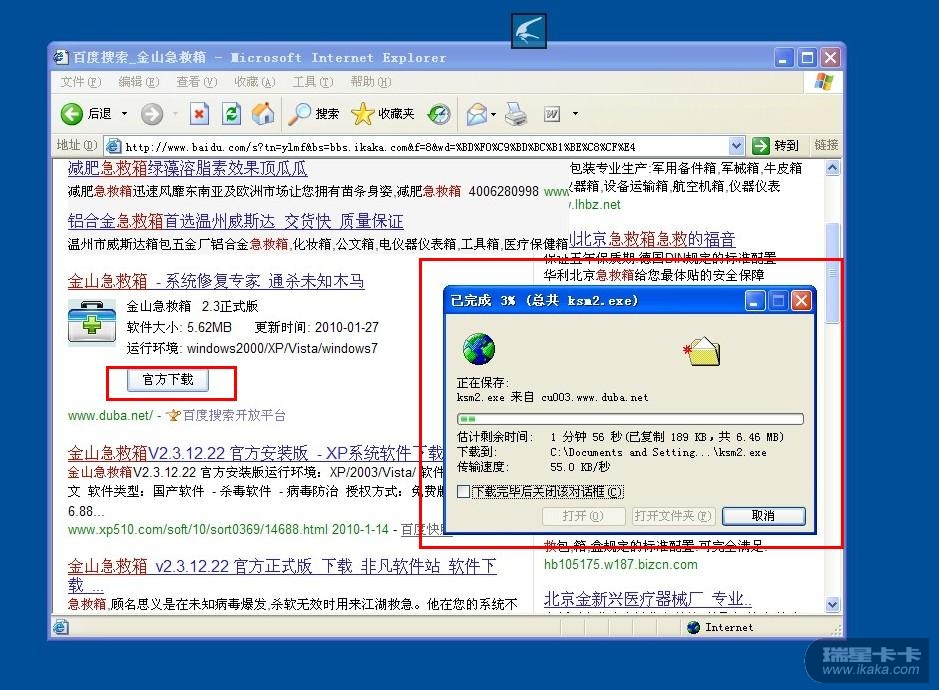
Task: Open sidebar link 北京急救箱急救的福音
Action: [651, 239]
